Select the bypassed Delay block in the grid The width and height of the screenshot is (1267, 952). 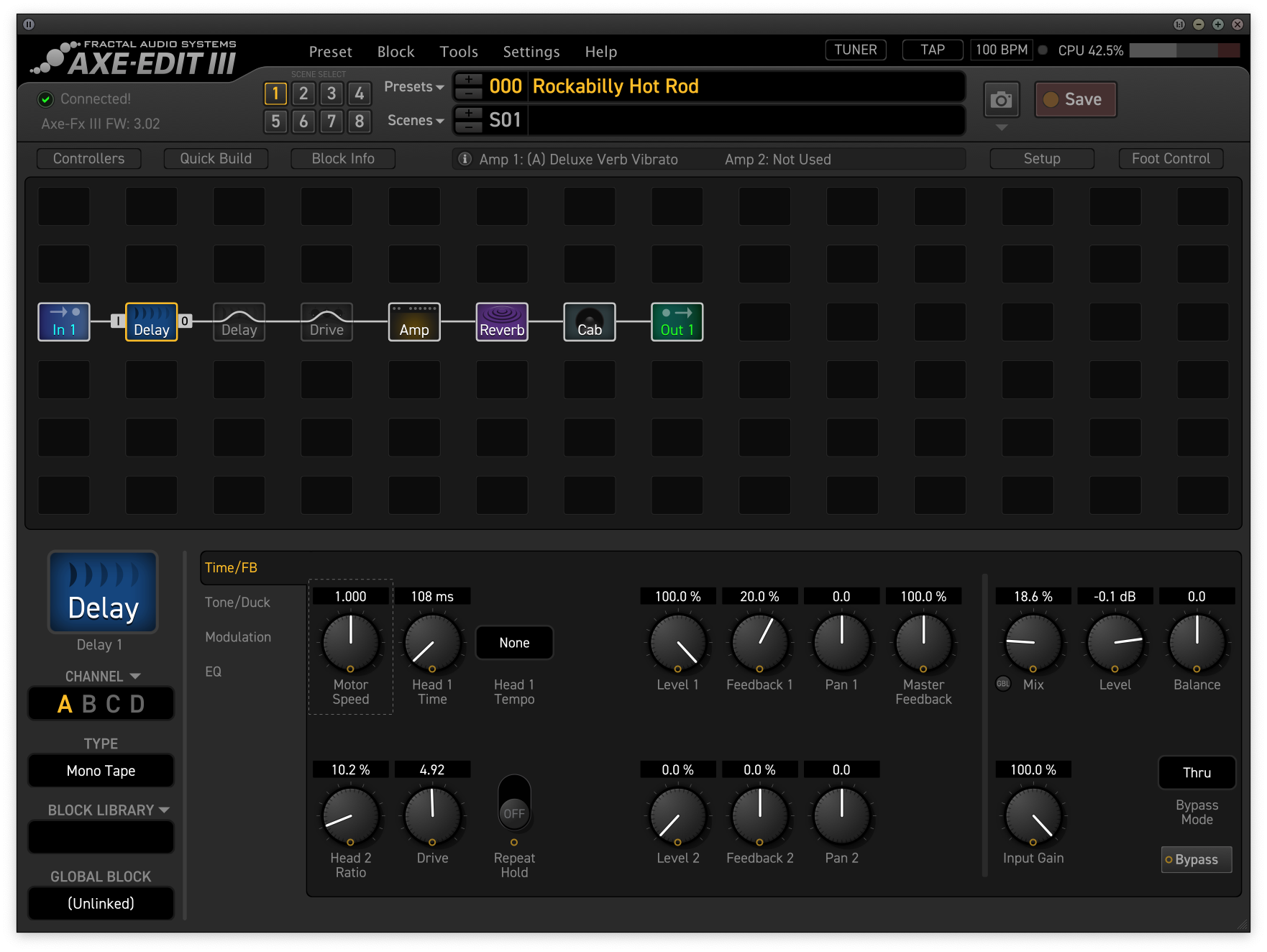[239, 321]
